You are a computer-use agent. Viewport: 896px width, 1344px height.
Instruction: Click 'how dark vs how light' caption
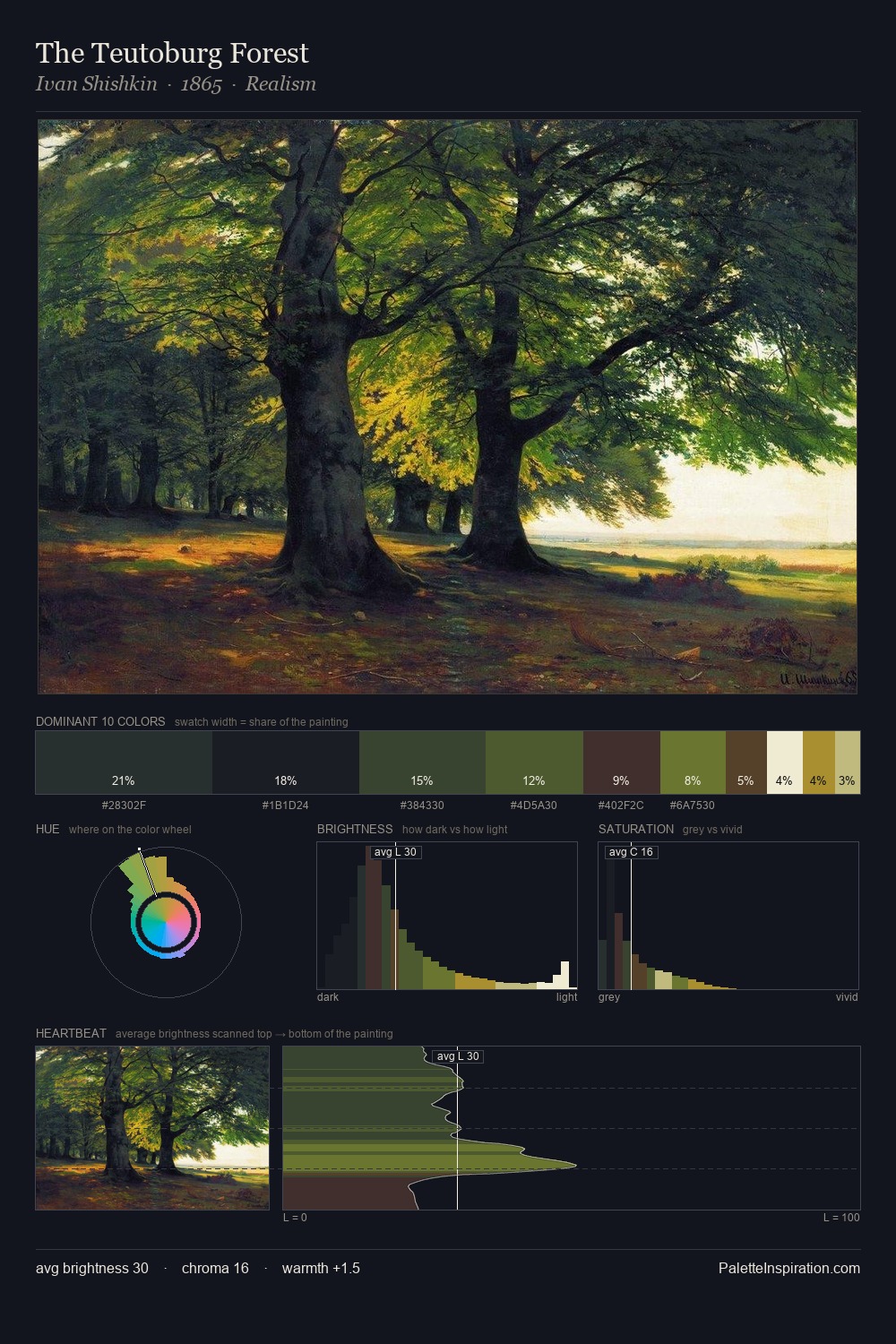tap(454, 830)
